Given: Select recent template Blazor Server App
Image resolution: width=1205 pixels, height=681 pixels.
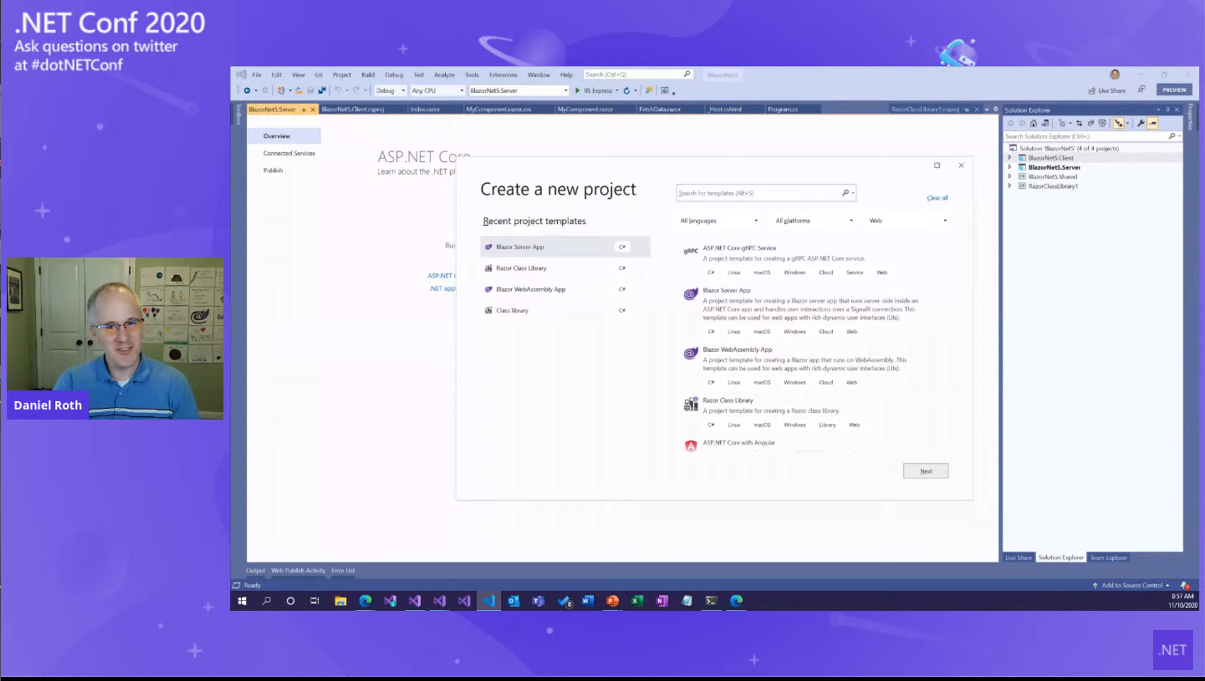Looking at the screenshot, I should 565,247.
